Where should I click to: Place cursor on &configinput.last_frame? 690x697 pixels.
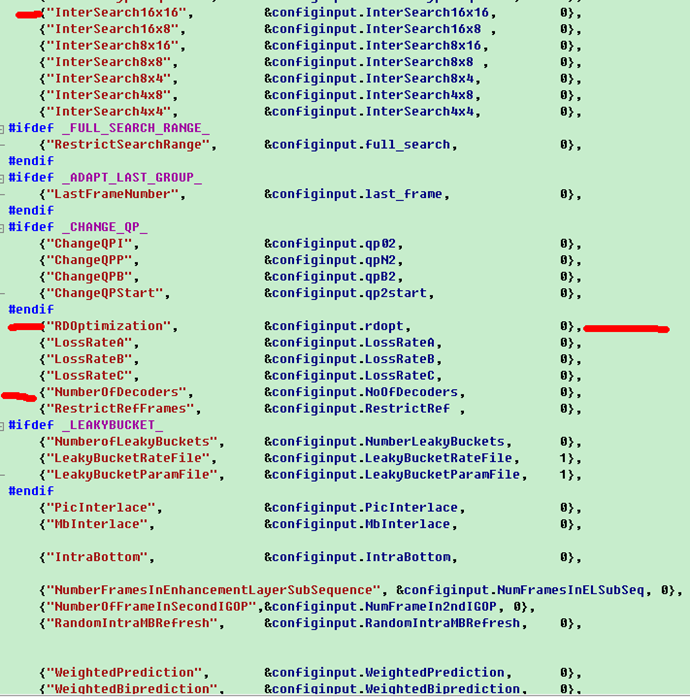(x=353, y=194)
